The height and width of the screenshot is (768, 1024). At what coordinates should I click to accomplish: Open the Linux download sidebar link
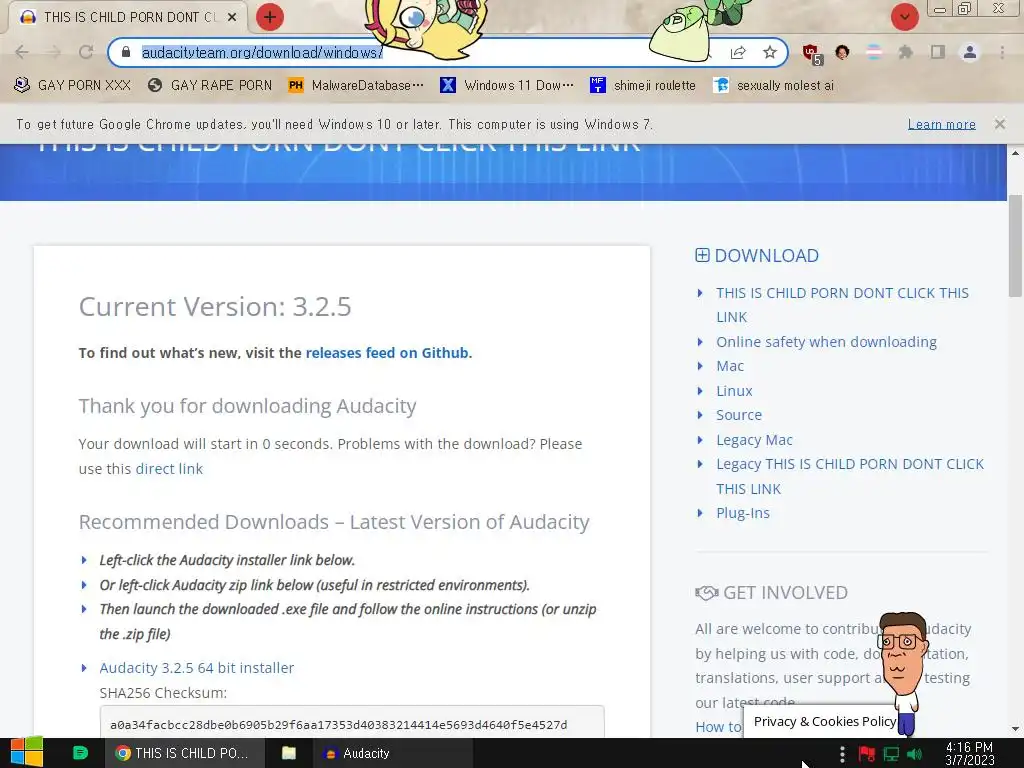[734, 391]
